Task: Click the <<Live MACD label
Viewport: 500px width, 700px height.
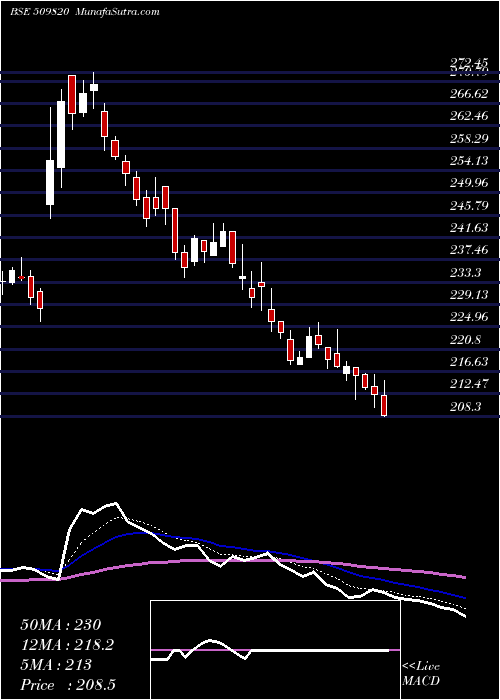Action: [x=421, y=674]
